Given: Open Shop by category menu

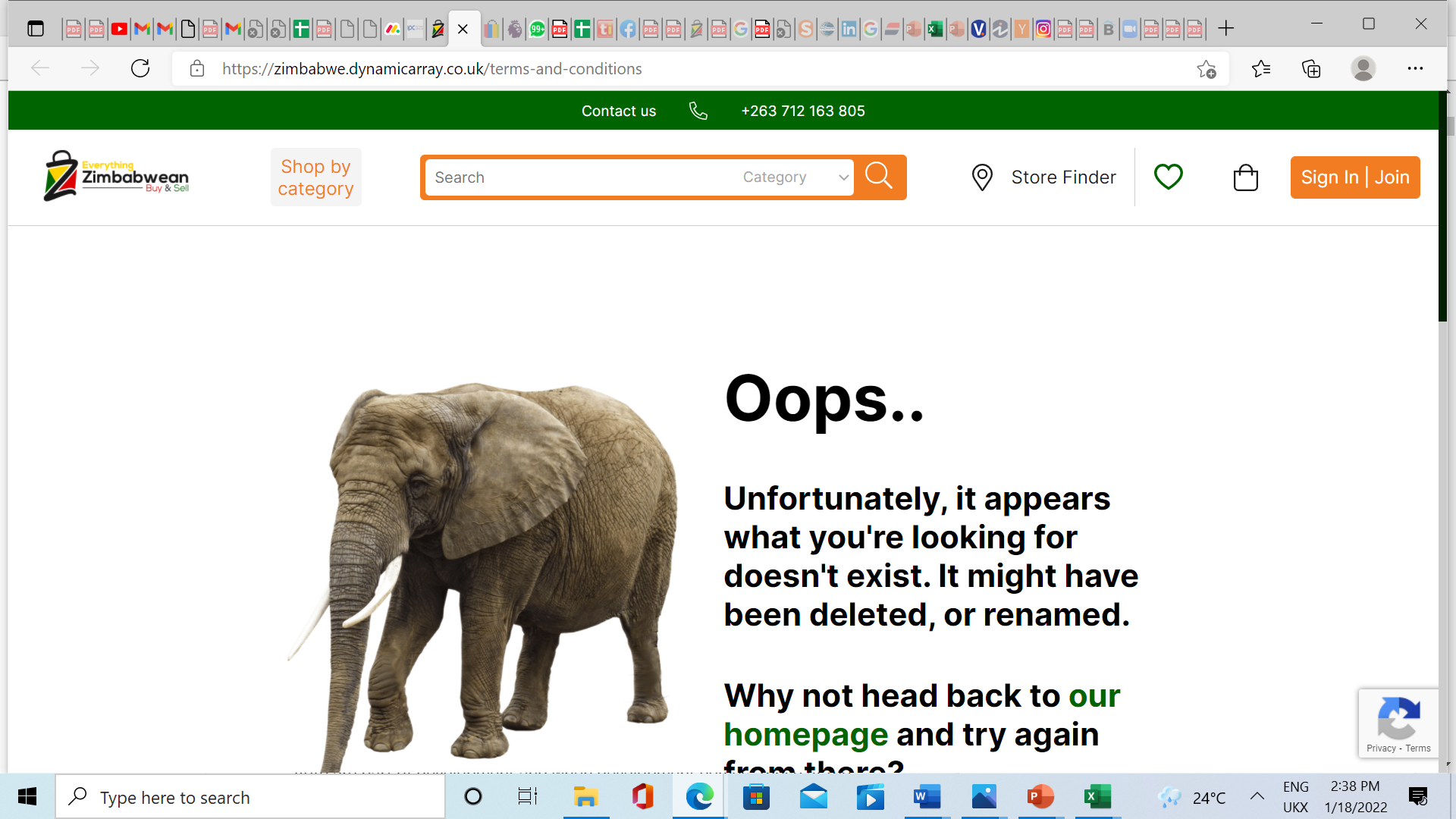Looking at the screenshot, I should coord(315,177).
